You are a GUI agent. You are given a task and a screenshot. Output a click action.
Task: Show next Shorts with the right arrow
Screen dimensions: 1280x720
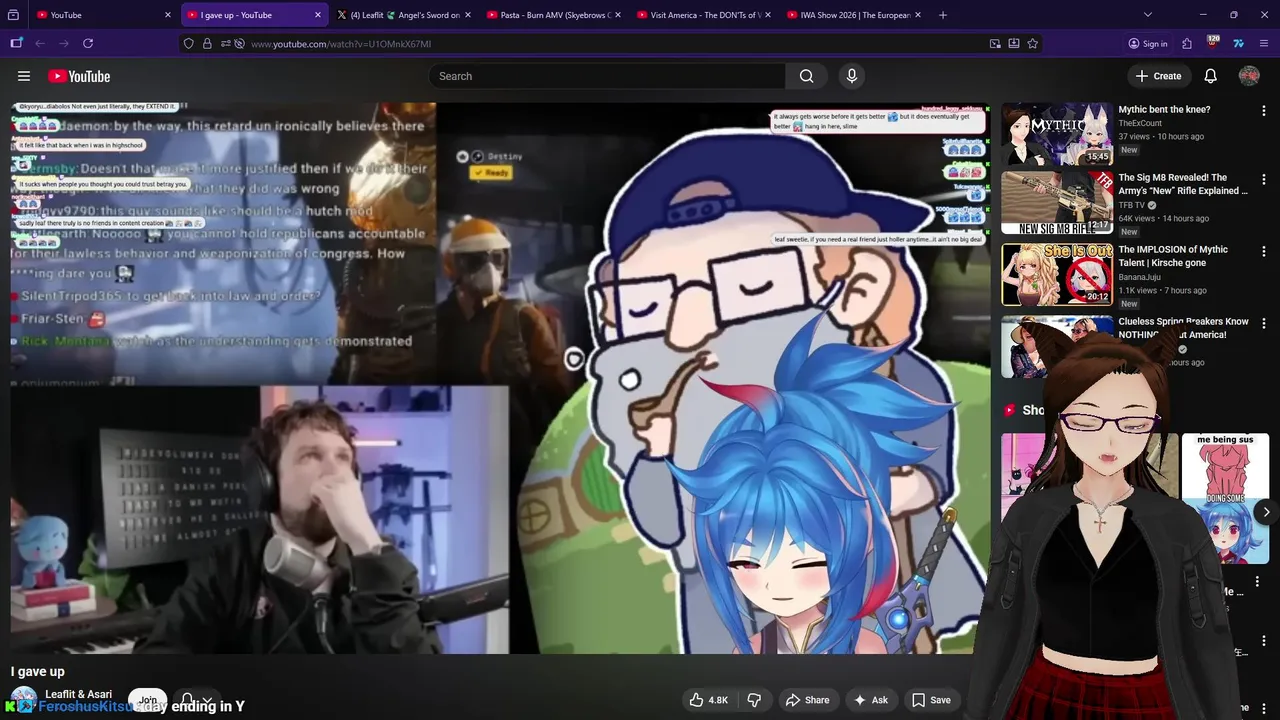coord(1265,512)
